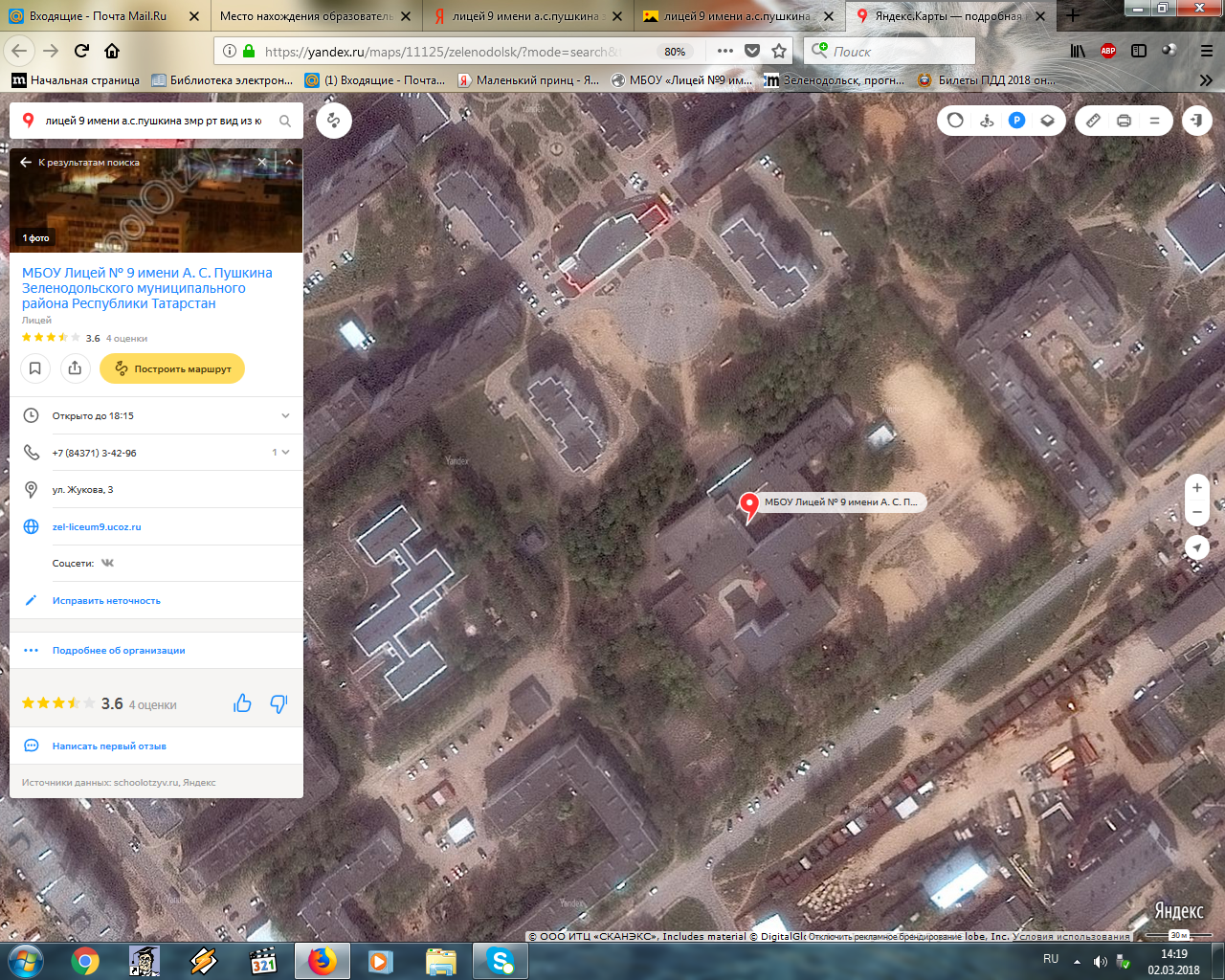Viewport: 1225px width, 980px height.
Task: Click the share icon in the place card
Action: click(x=75, y=368)
